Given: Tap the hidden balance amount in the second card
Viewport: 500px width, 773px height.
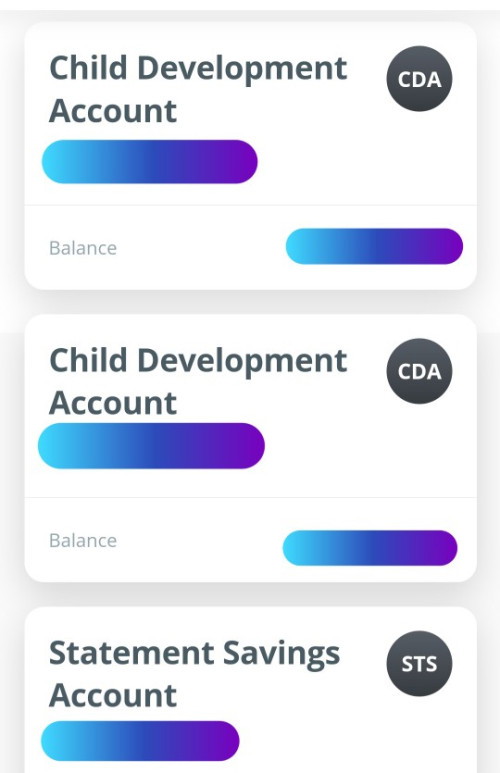Looking at the screenshot, I should click(370, 548).
